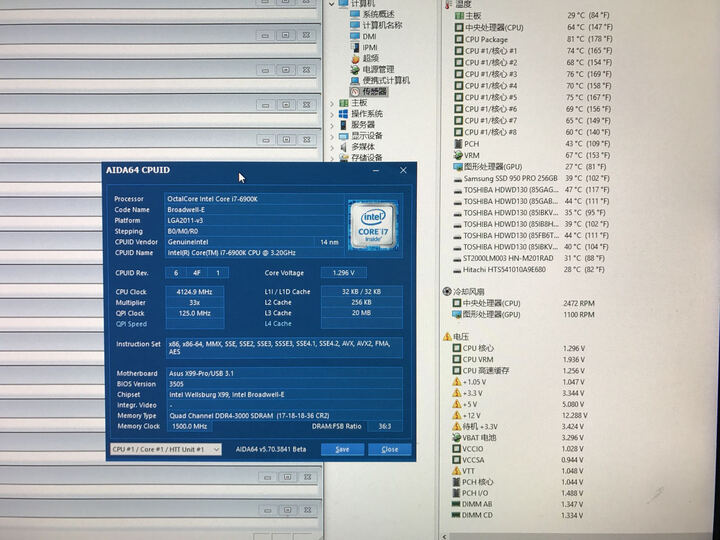Click the Close button in CPUID dialog
Viewport: 720px width, 540px height.
[x=389, y=449]
